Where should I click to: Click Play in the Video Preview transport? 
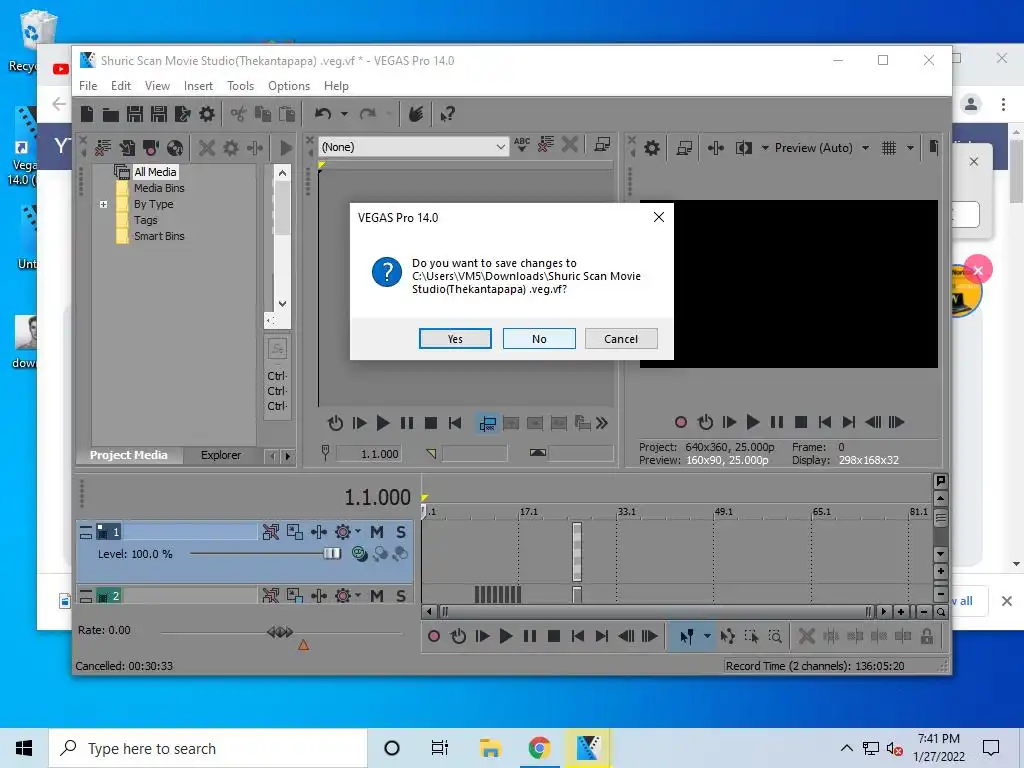click(x=753, y=422)
